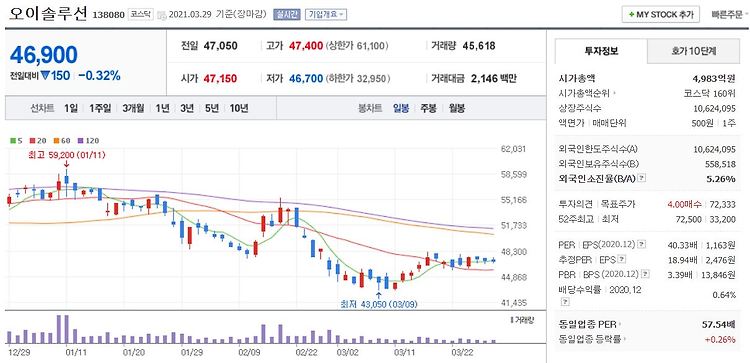Click the help icon under 배당수익률
This screenshot has width=750, height=363.
point(565,302)
